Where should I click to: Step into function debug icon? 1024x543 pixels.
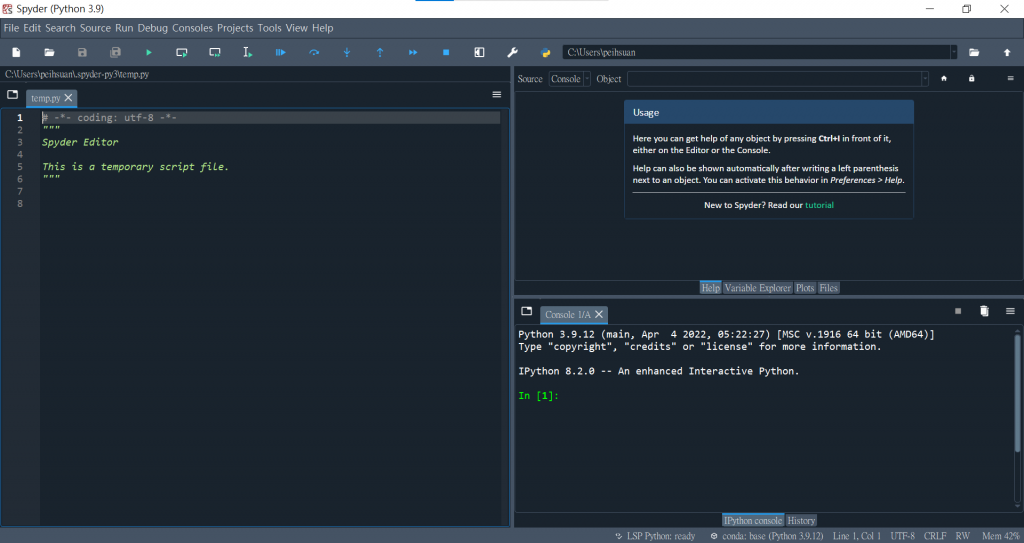click(x=347, y=52)
